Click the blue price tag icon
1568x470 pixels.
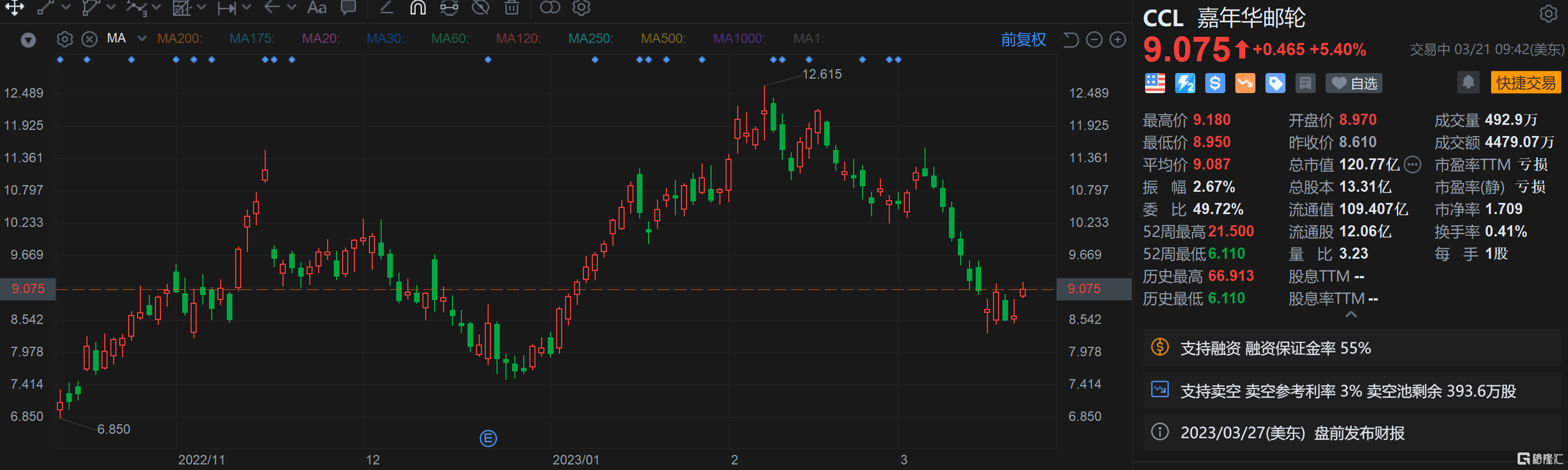coord(1275,83)
